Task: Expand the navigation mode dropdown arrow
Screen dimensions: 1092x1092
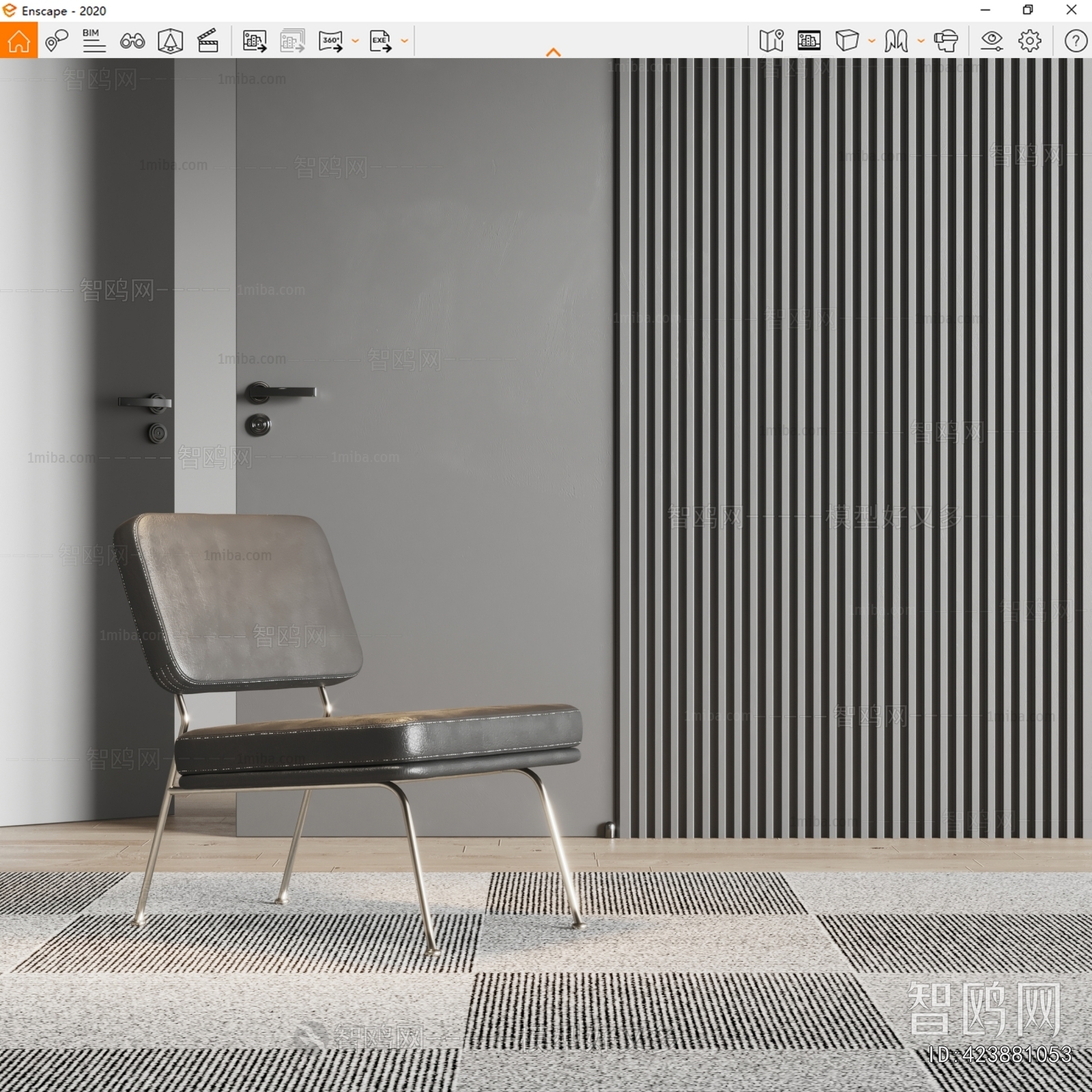Action: [921, 41]
